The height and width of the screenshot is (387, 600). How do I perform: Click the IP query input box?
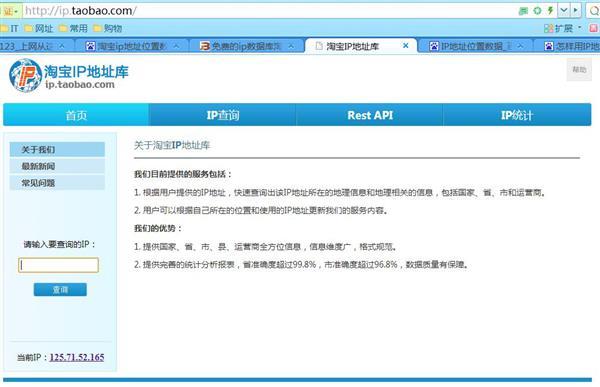pyautogui.click(x=58, y=265)
